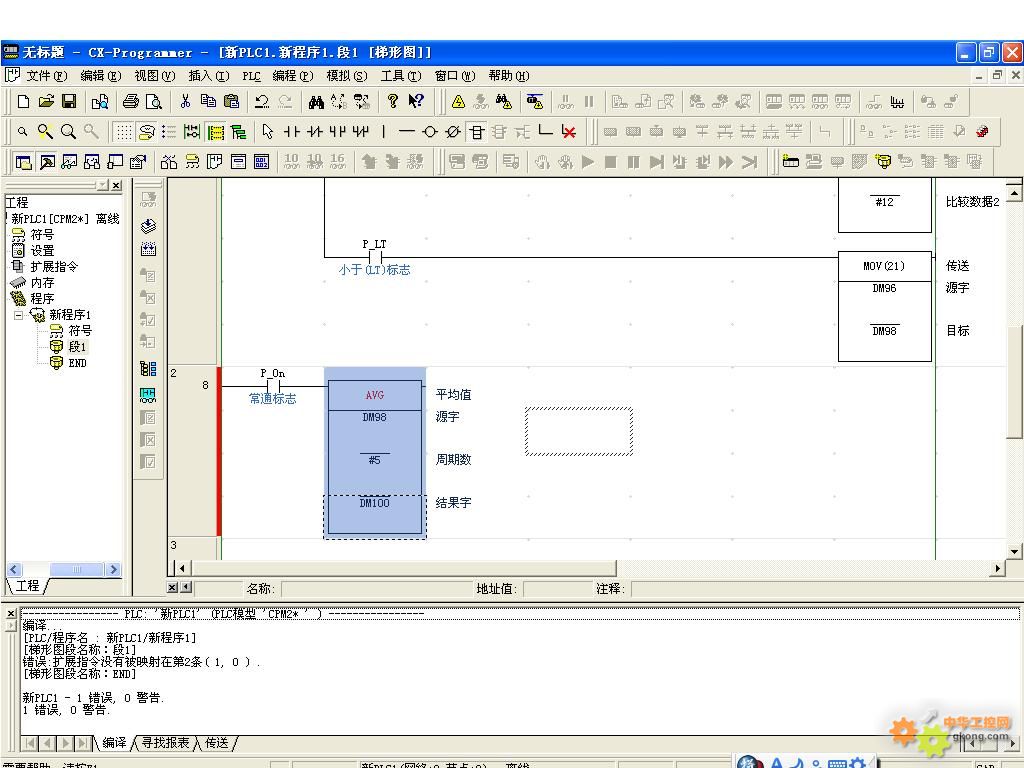This screenshot has width=1024, height=768.
Task: Select 内存 in the project tree
Action: [42, 283]
